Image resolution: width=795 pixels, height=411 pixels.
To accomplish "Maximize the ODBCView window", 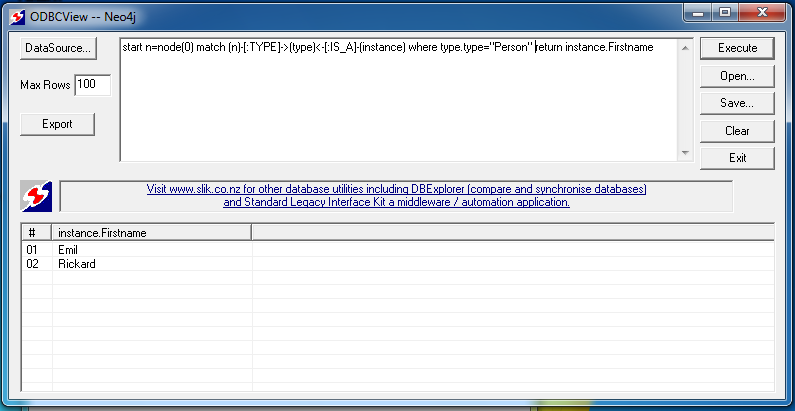I will [x=725, y=13].
